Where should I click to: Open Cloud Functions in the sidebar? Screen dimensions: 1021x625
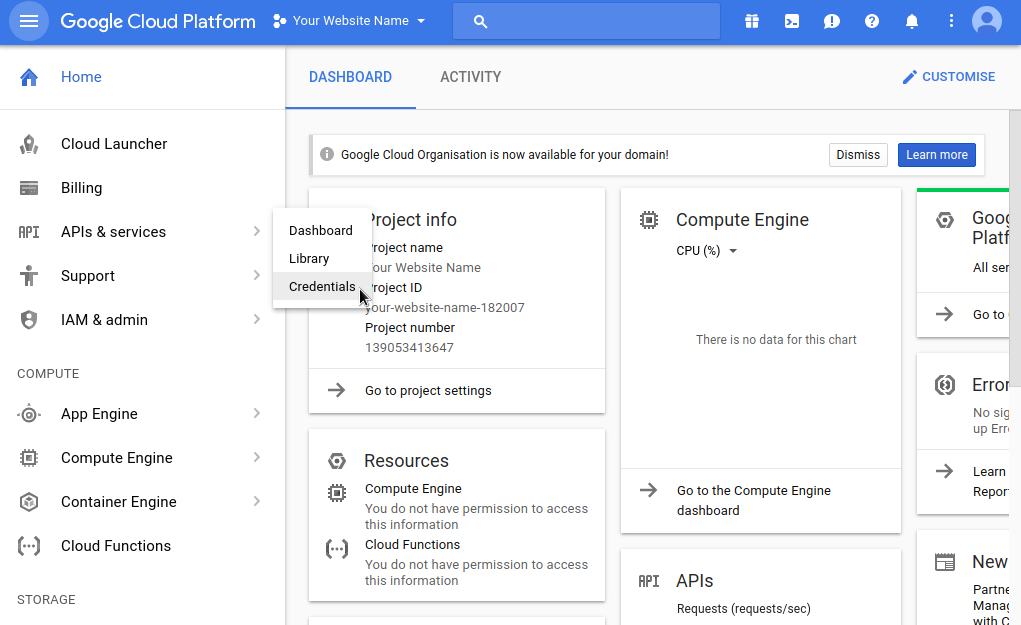pos(116,546)
